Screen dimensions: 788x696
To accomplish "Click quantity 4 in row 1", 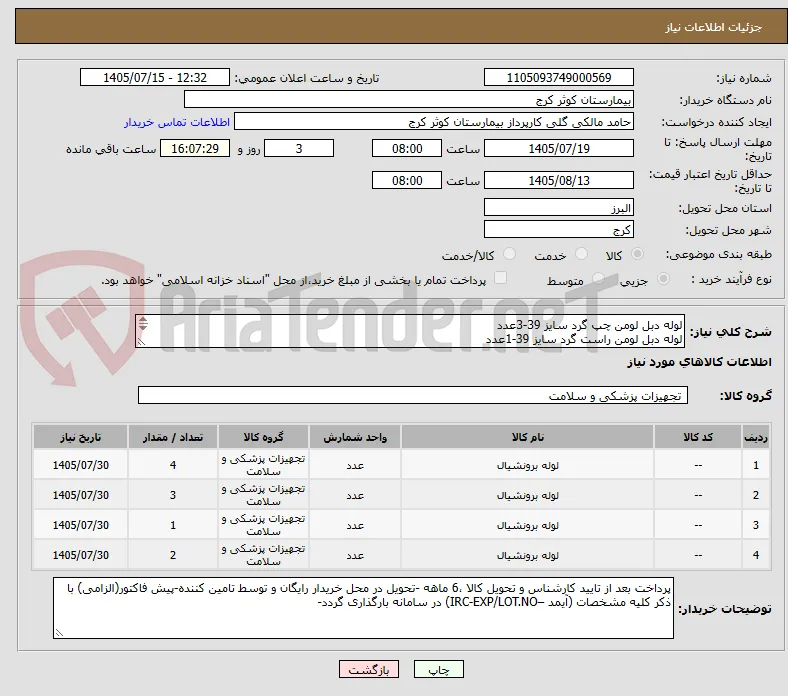I will point(172,465).
